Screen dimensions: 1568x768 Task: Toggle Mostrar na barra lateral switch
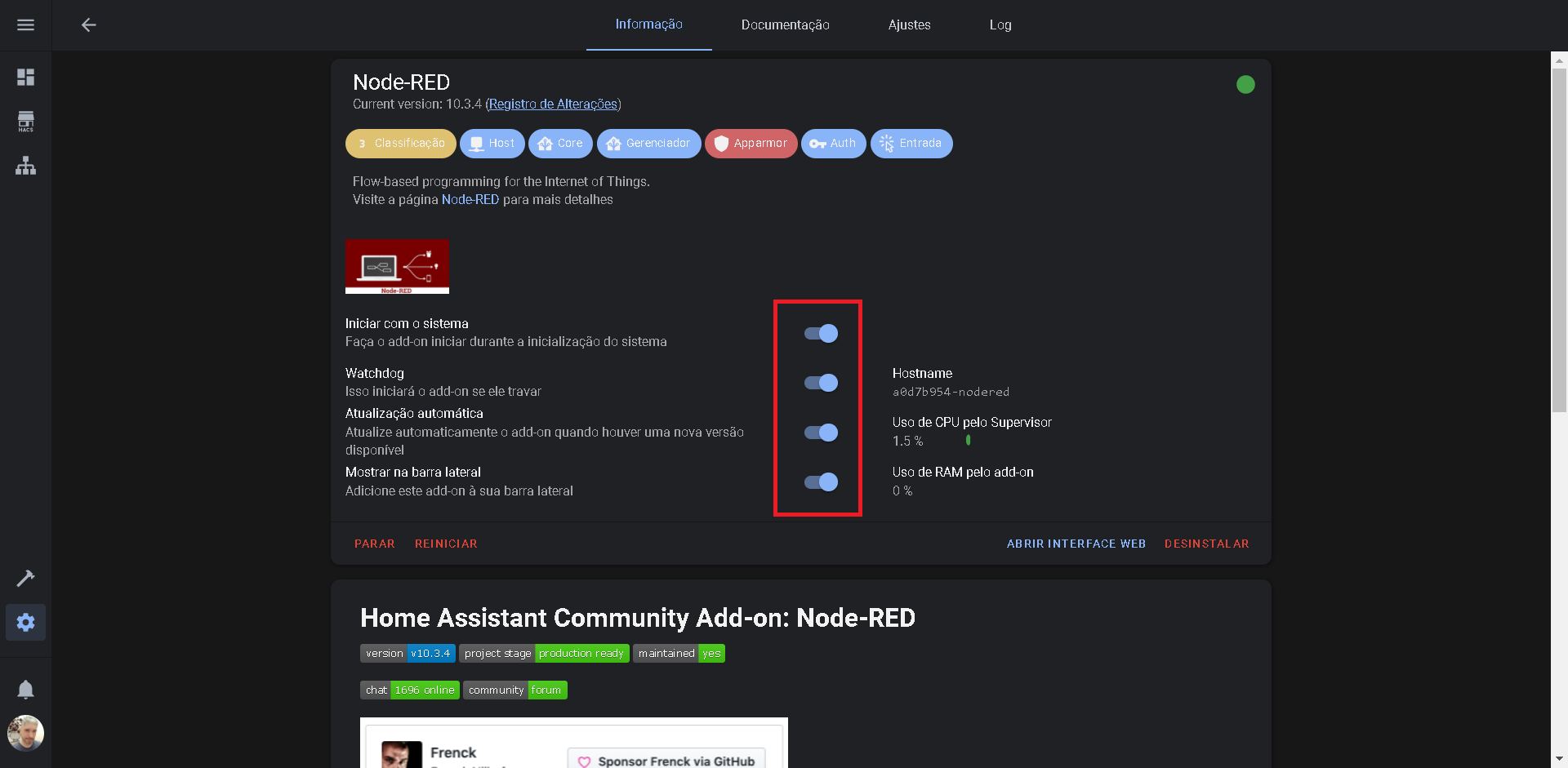(x=821, y=482)
